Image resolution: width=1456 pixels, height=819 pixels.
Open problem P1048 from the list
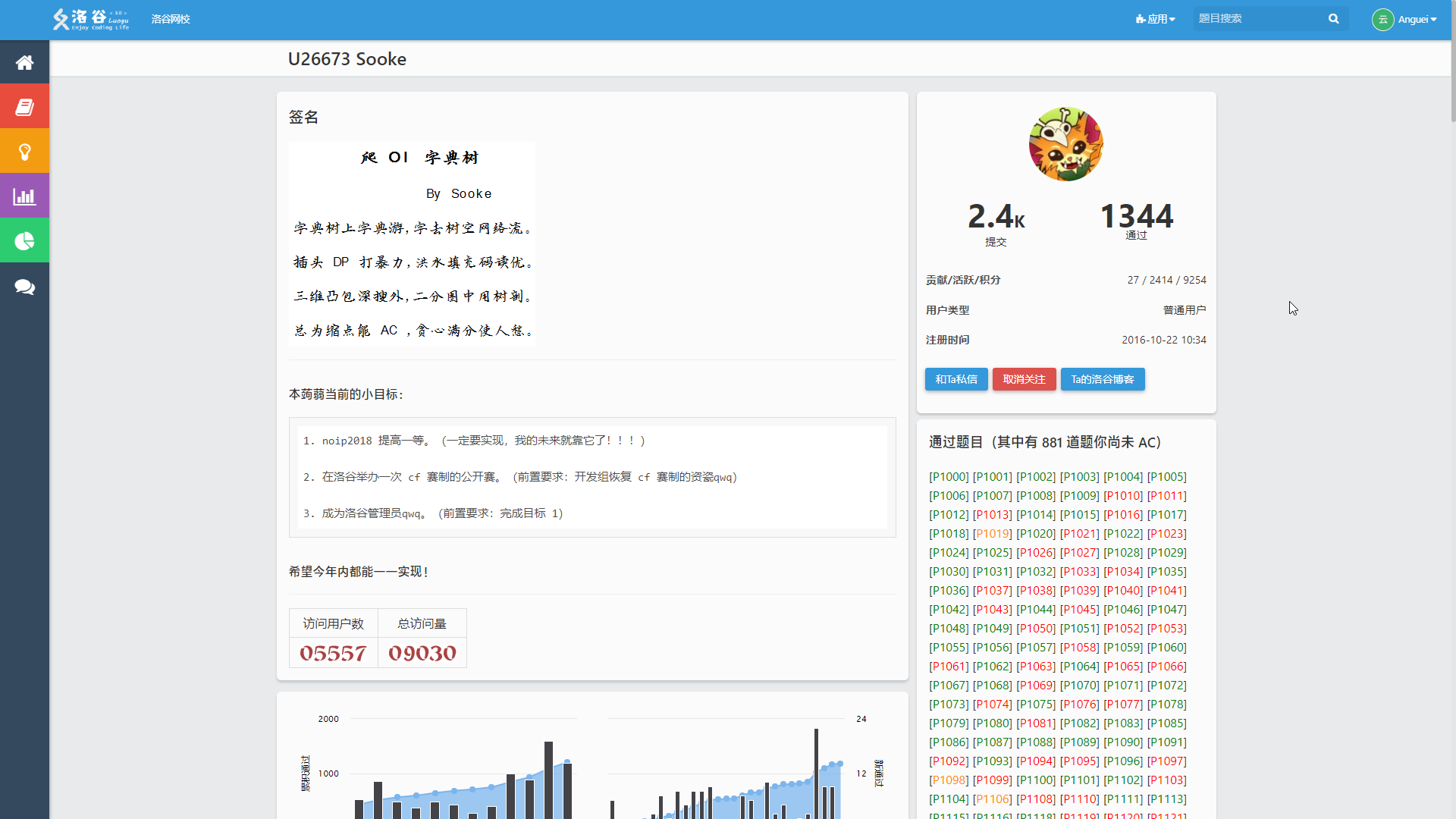948,628
